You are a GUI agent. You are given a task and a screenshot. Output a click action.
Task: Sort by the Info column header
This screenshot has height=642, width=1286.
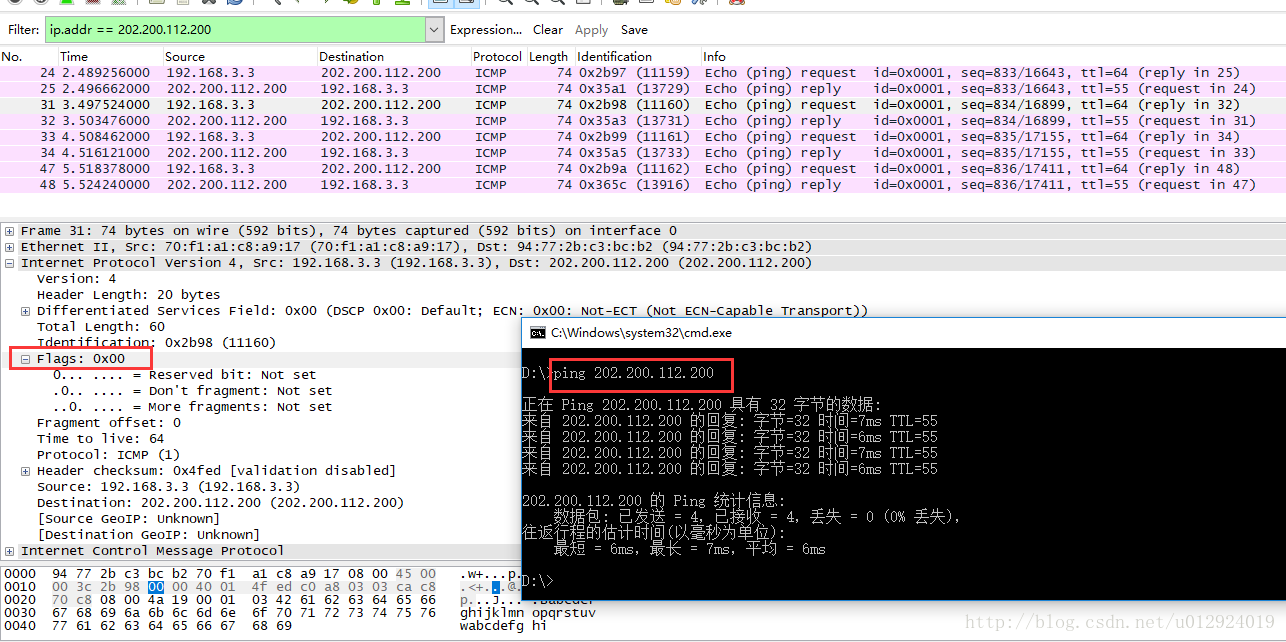click(993, 57)
